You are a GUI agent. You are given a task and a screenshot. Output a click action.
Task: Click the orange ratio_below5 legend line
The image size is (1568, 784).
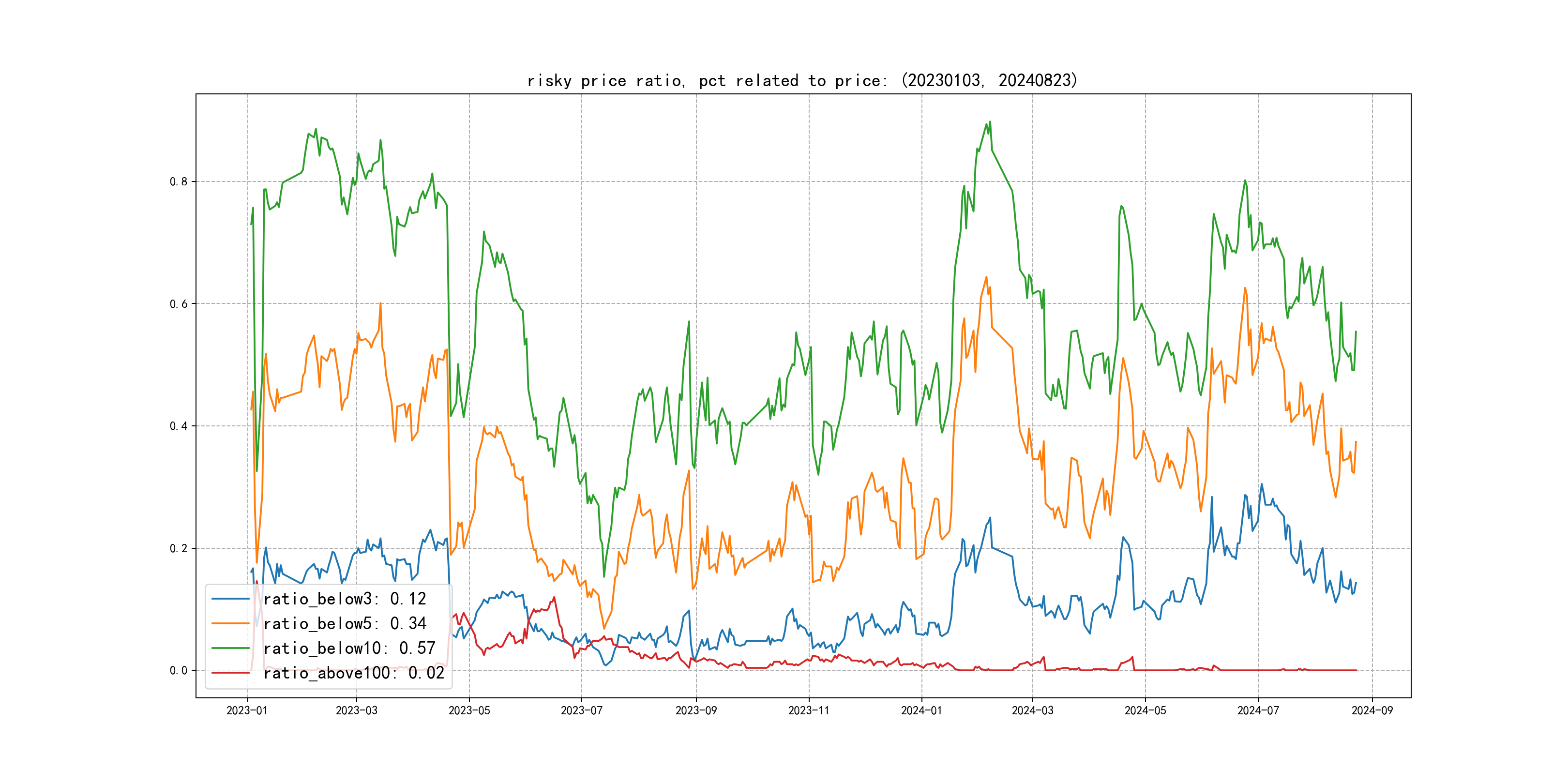(230, 623)
